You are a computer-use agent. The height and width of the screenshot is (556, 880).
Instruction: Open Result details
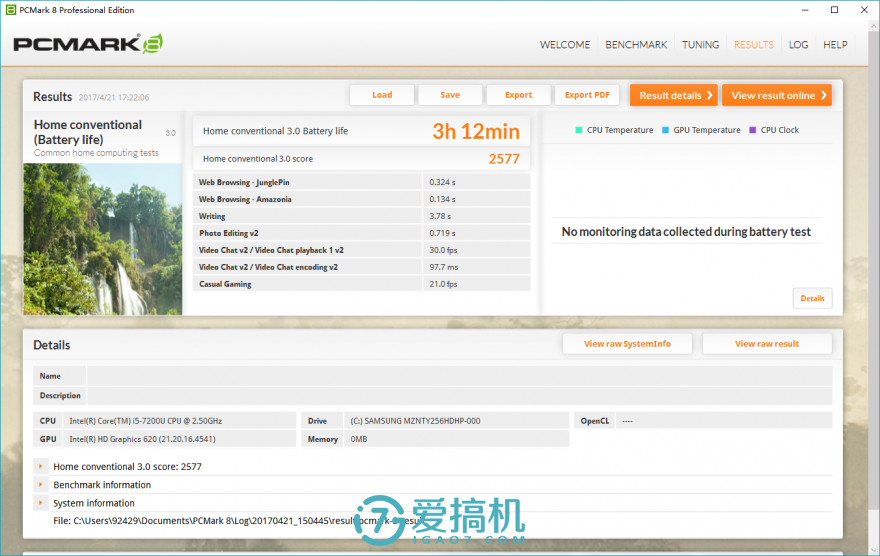click(674, 95)
